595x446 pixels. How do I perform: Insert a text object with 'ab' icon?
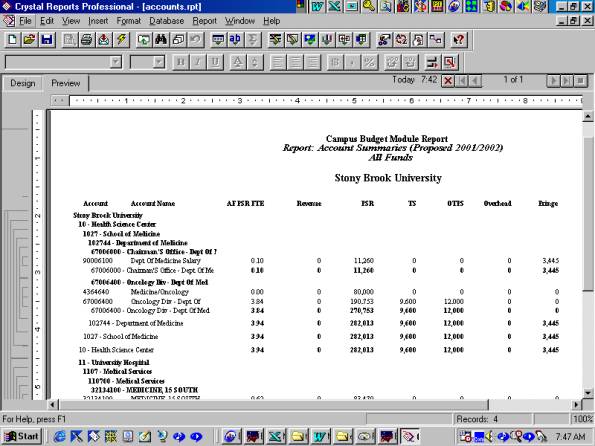point(235,39)
